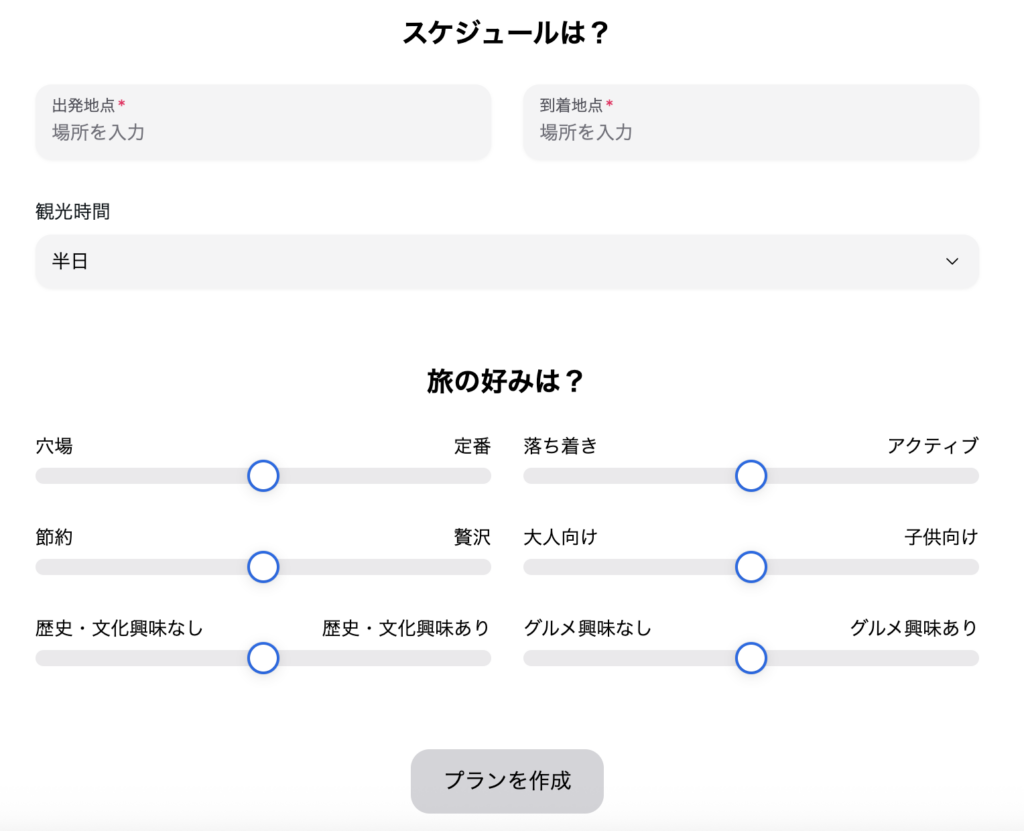The image size is (1024, 831).
Task: Grab the 大人向け–子供向け slider thumb
Action: [751, 567]
